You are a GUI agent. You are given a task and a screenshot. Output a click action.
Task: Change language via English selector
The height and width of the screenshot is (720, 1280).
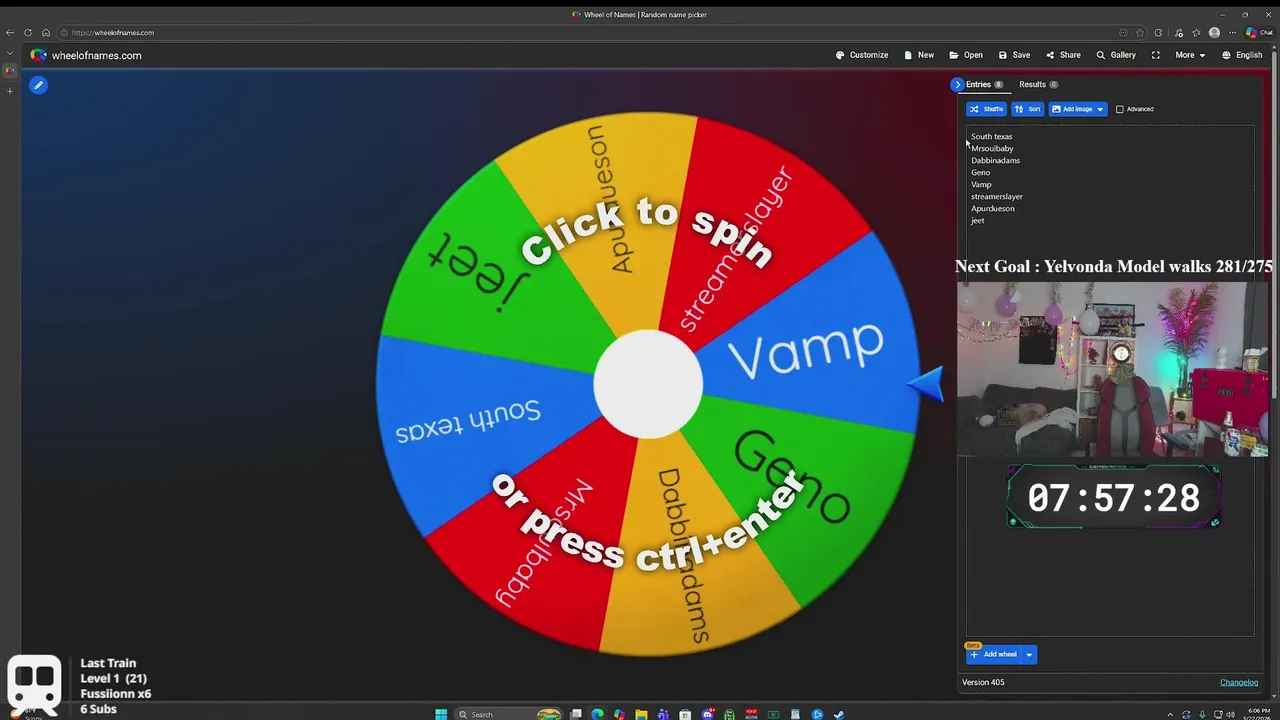click(x=1242, y=55)
